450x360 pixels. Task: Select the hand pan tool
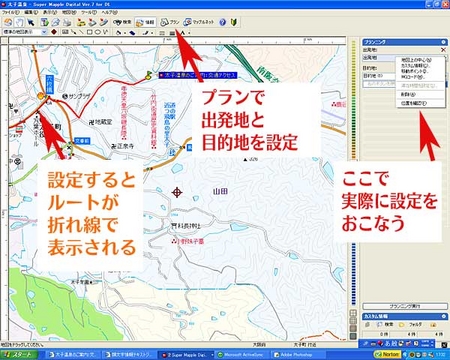pos(21,22)
